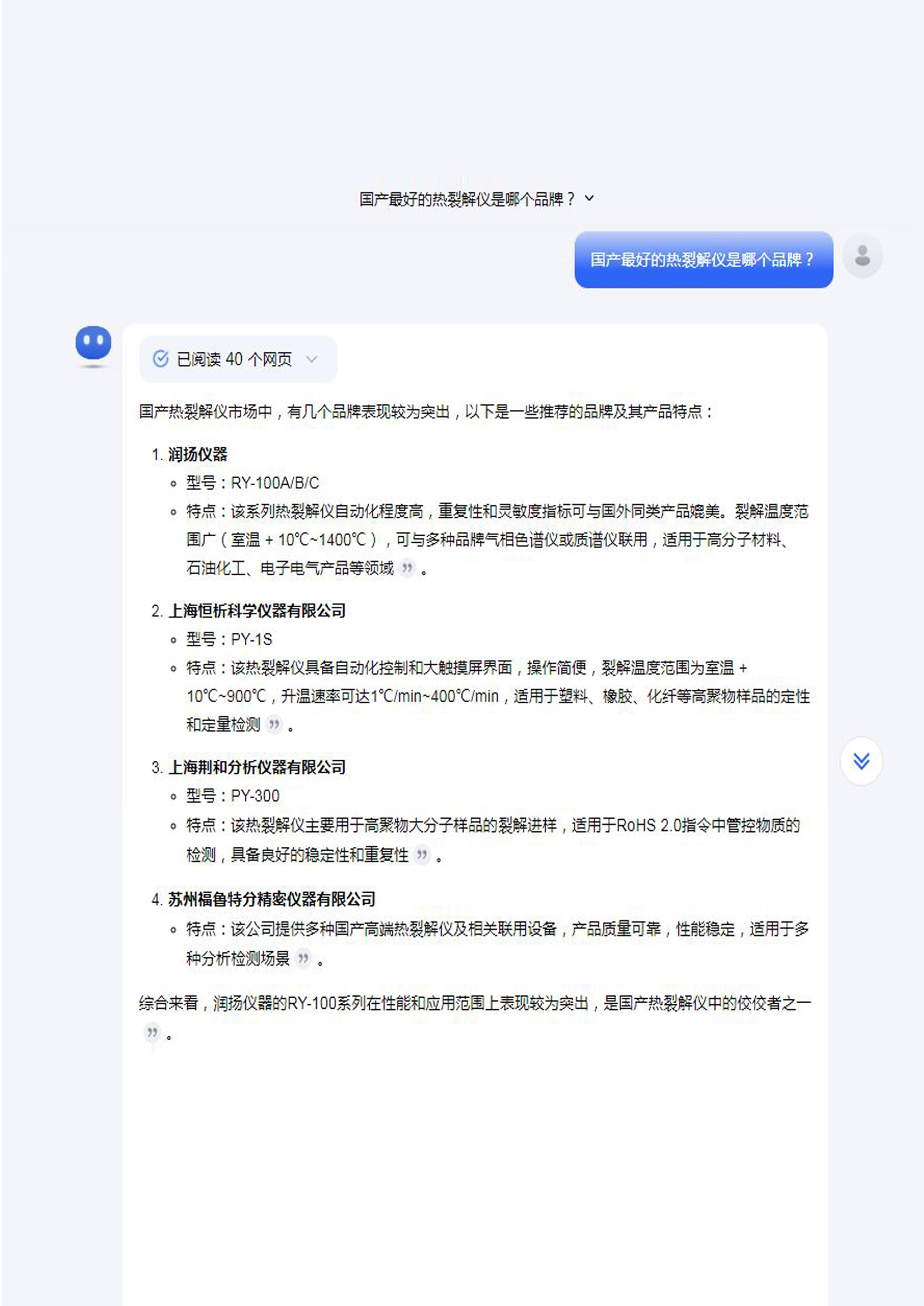
Task: Click the model text RY-100A/B/C
Action: coord(275,483)
